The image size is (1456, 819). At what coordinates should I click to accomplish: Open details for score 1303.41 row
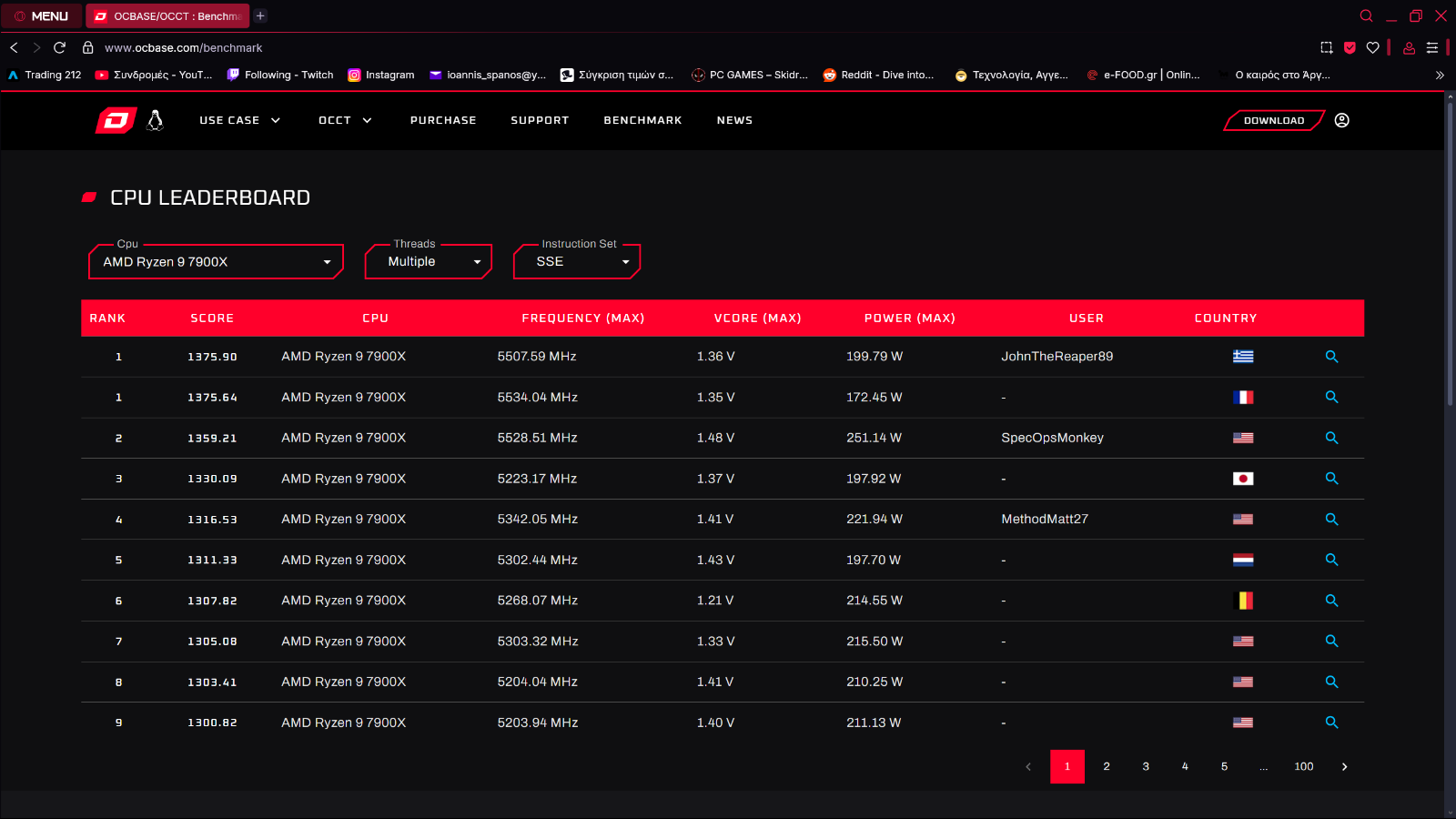(1331, 682)
